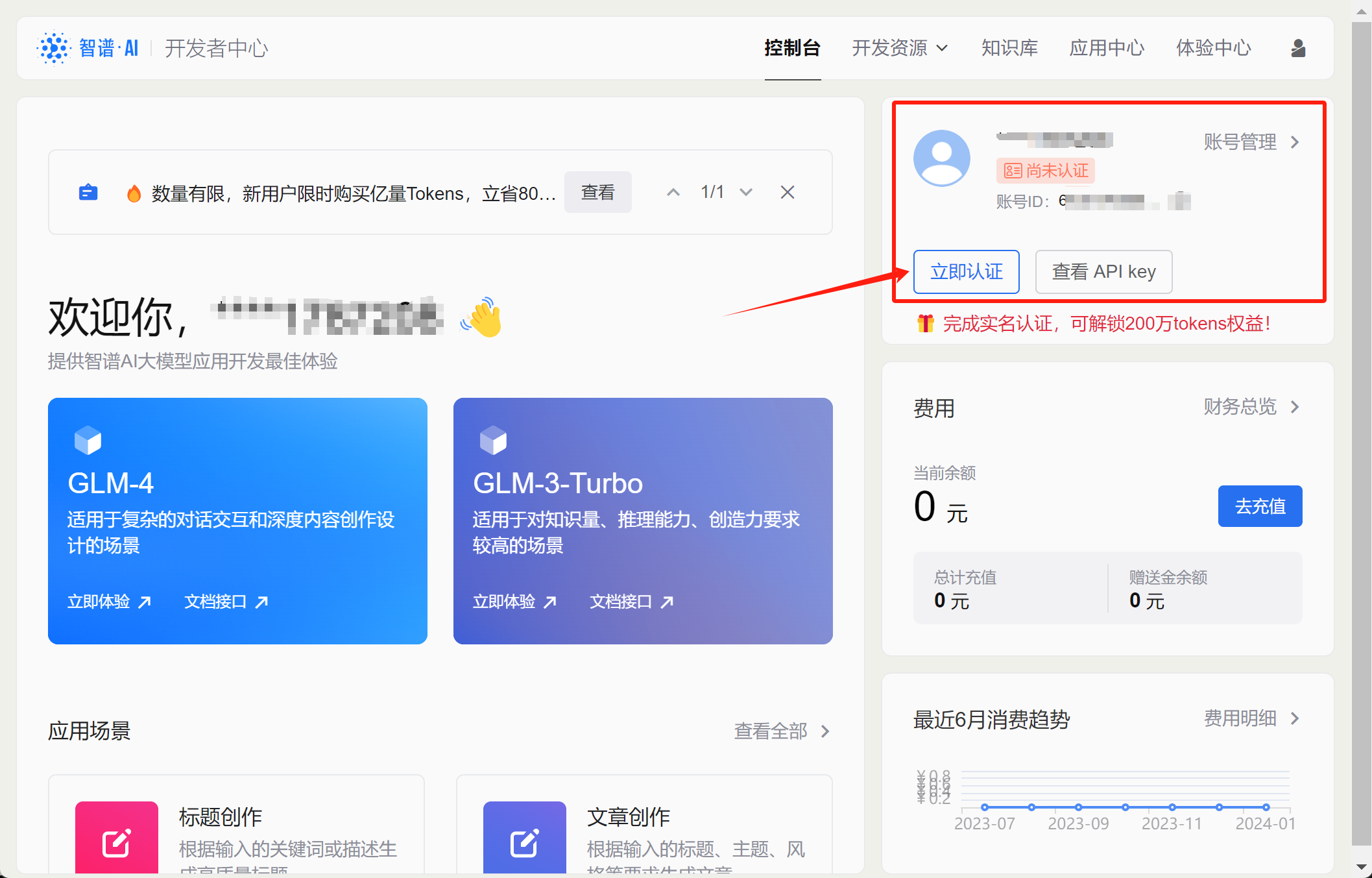Viewport: 1372px width, 878px height.
Task: Go to next notice with down chevron
Action: click(x=746, y=192)
